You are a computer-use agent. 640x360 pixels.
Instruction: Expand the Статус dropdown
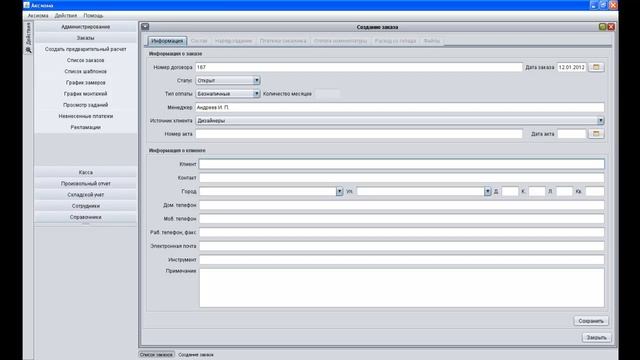point(256,80)
